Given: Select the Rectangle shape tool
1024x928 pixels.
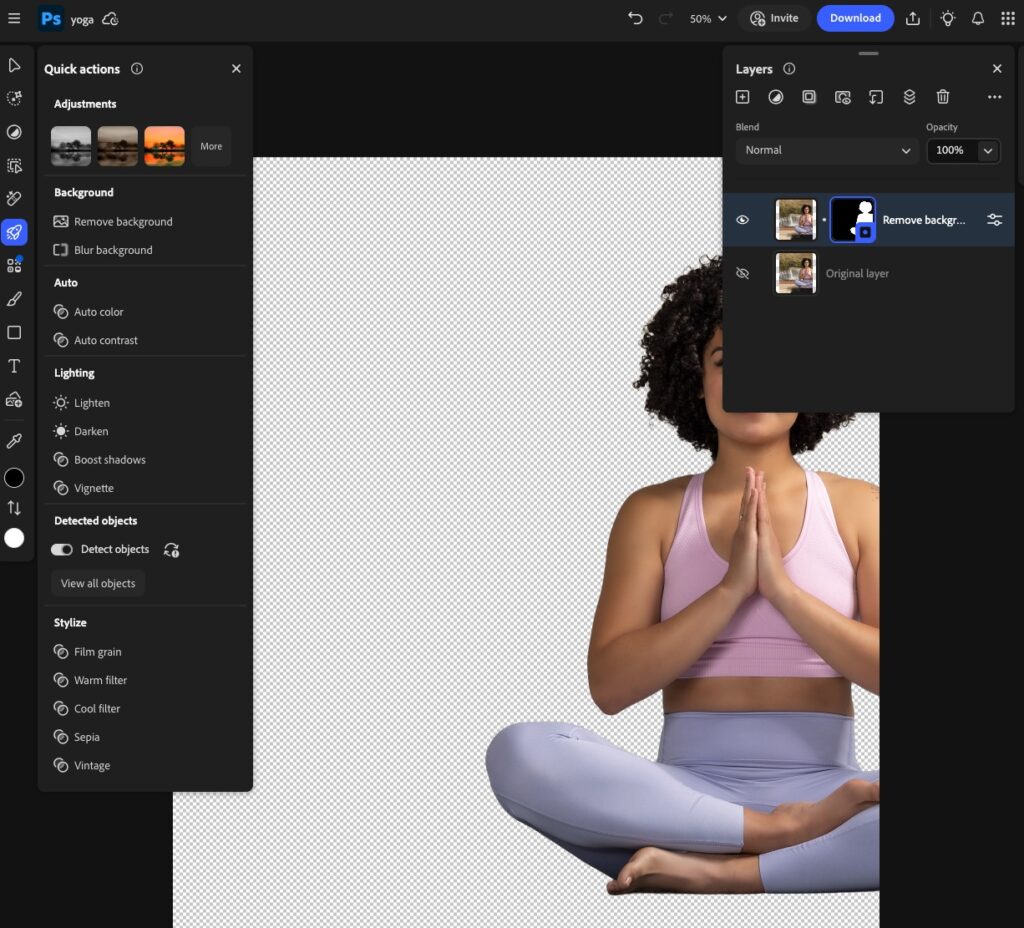Looking at the screenshot, I should [x=14, y=332].
